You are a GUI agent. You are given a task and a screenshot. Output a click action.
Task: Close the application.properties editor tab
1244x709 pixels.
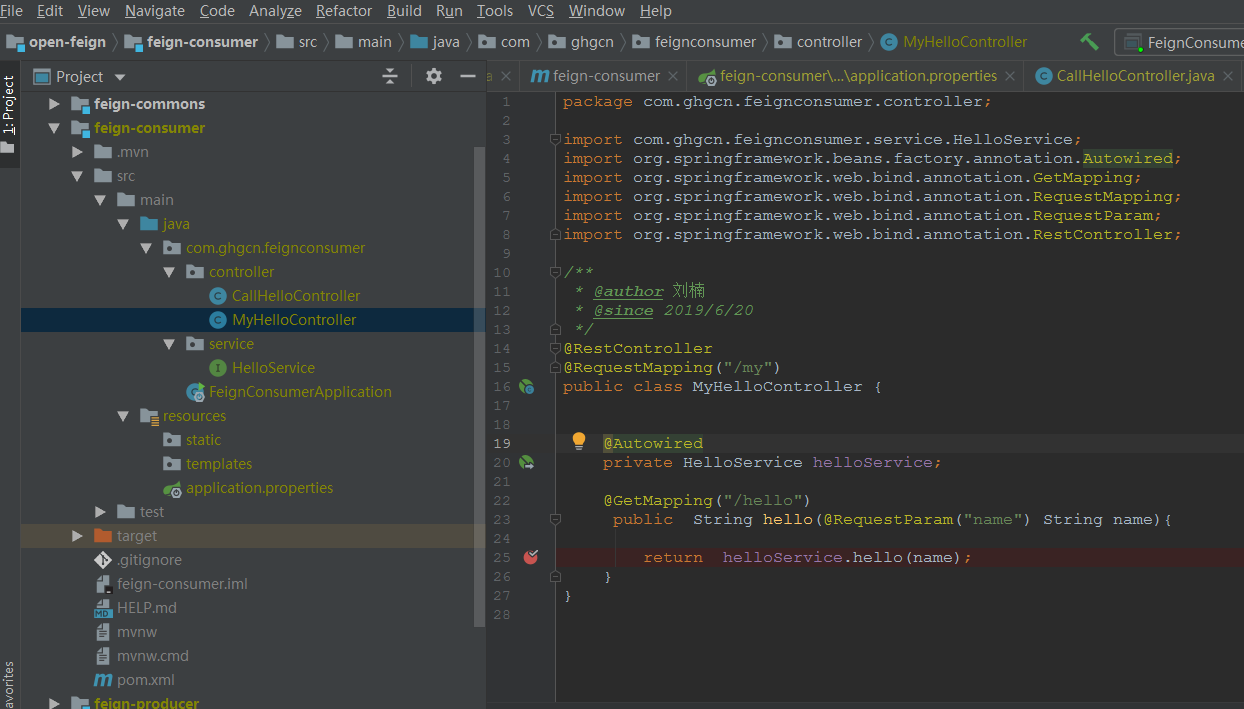pyautogui.click(x=1011, y=77)
